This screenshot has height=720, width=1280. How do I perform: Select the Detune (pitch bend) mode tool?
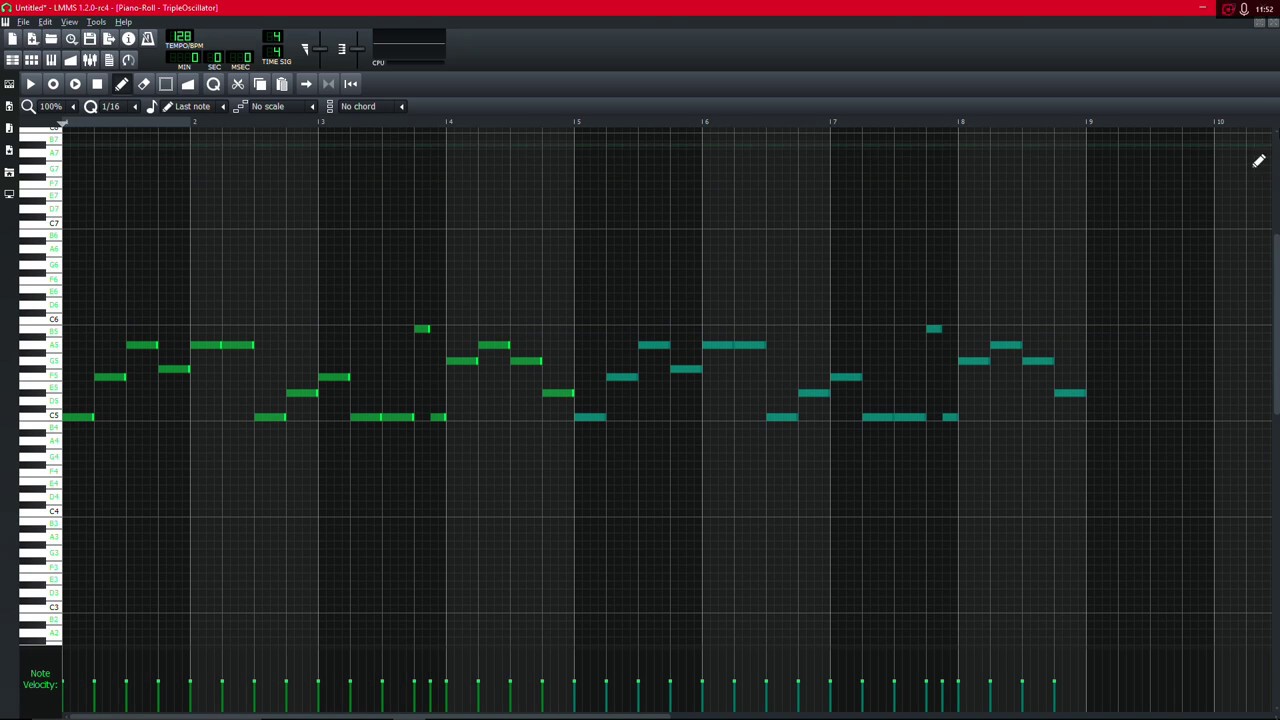[x=188, y=84]
